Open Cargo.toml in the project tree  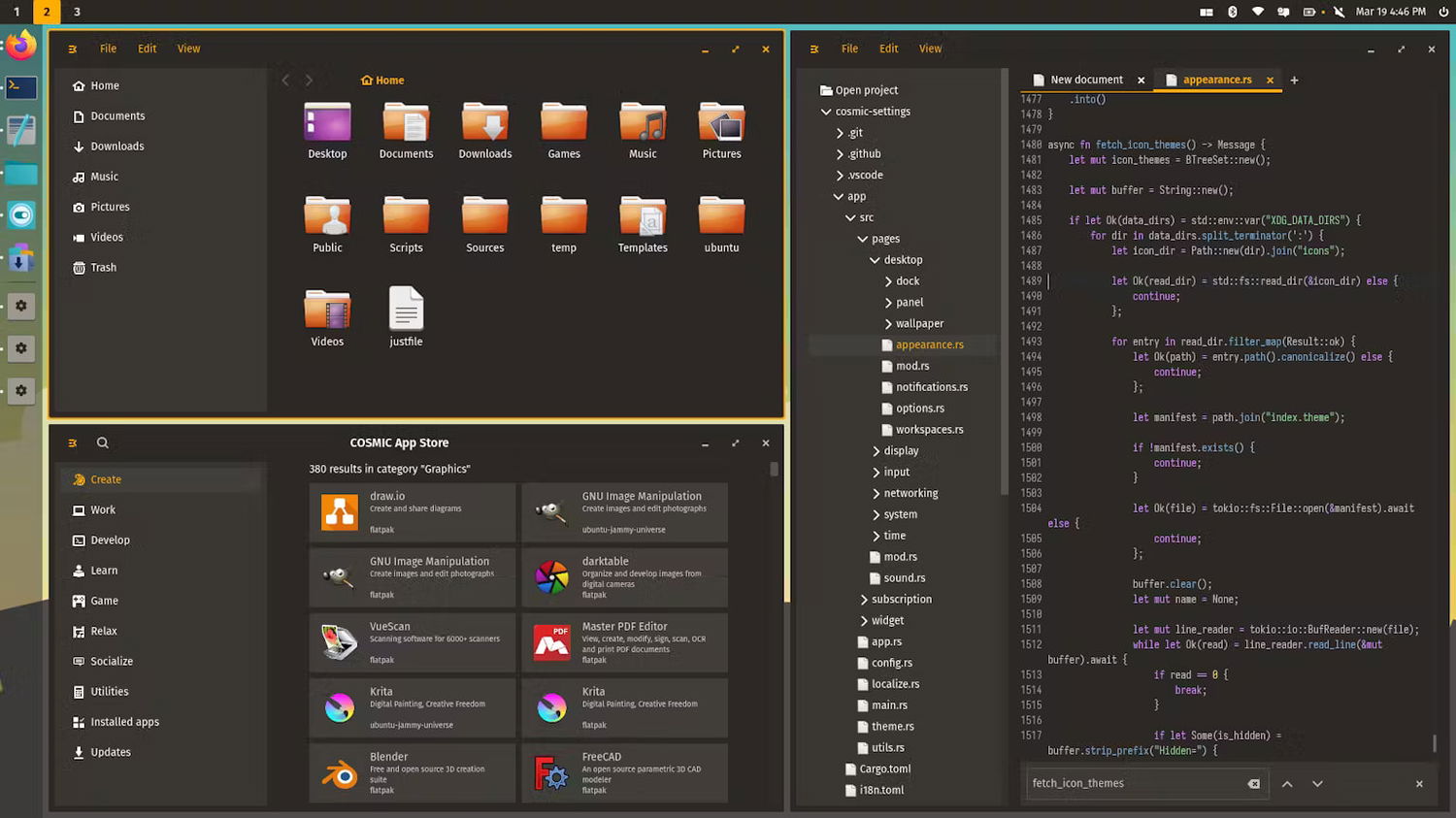click(x=884, y=769)
